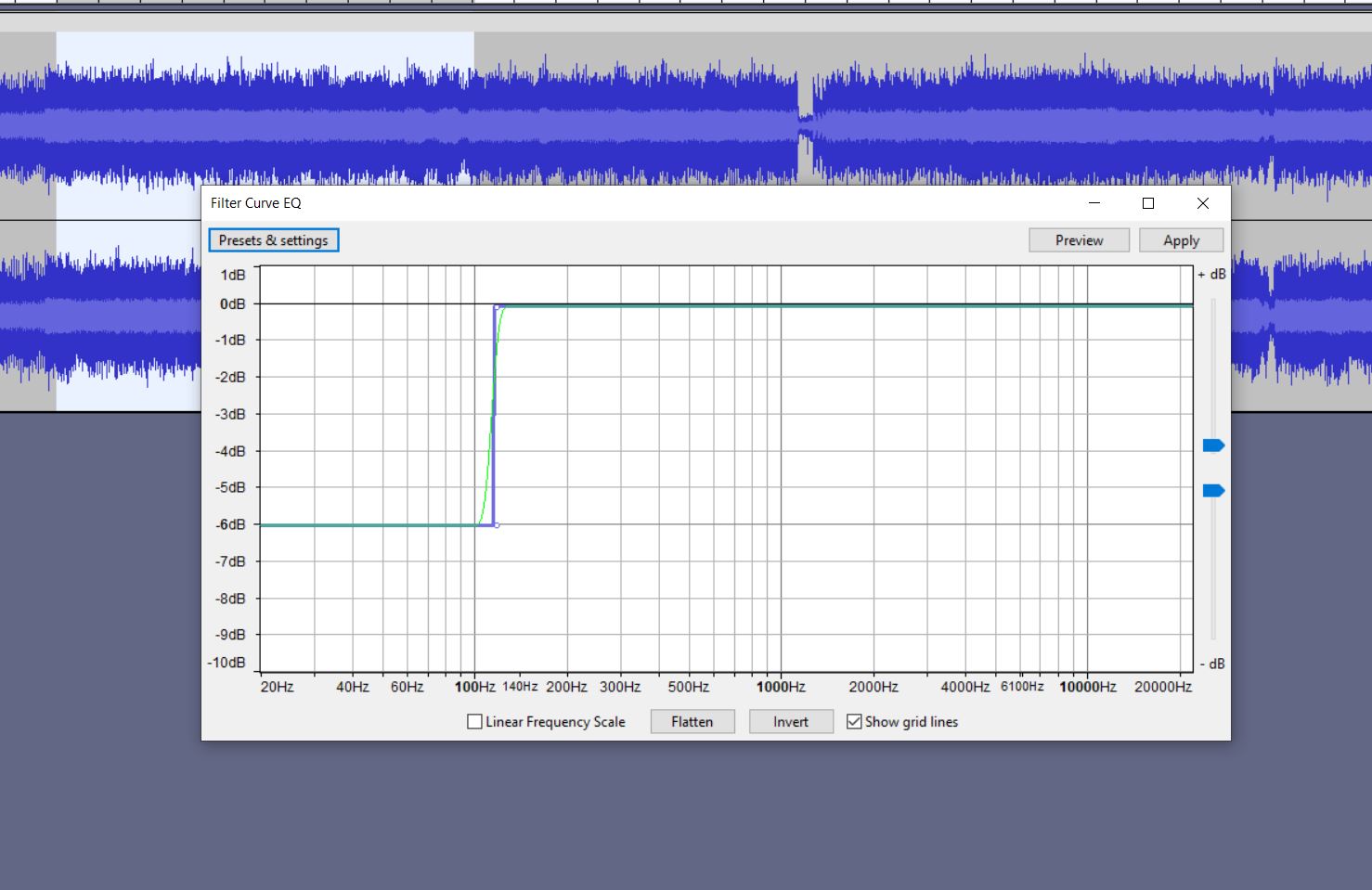The height and width of the screenshot is (890, 1372).
Task: Click the upper blue dB slider handle
Action: coord(1213,446)
